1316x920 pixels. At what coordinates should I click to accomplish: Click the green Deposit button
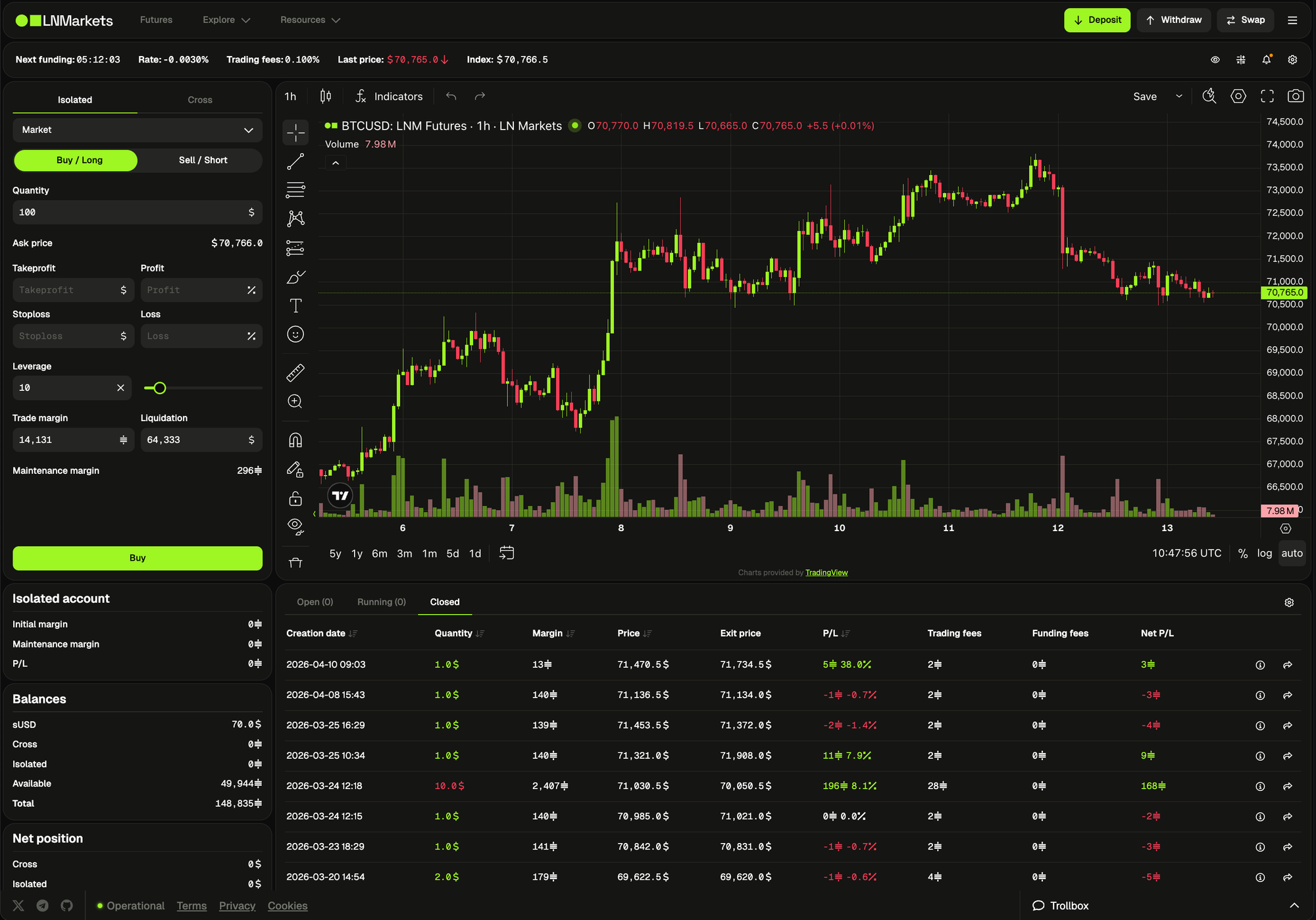(x=1097, y=20)
